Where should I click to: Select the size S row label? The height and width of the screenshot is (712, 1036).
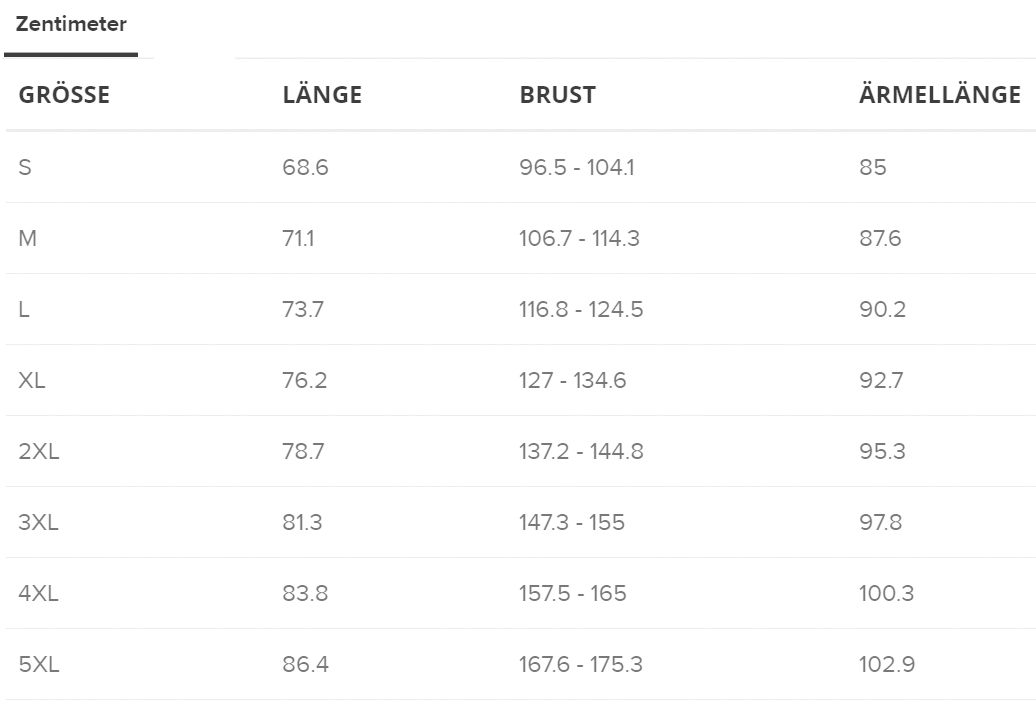(x=25, y=167)
